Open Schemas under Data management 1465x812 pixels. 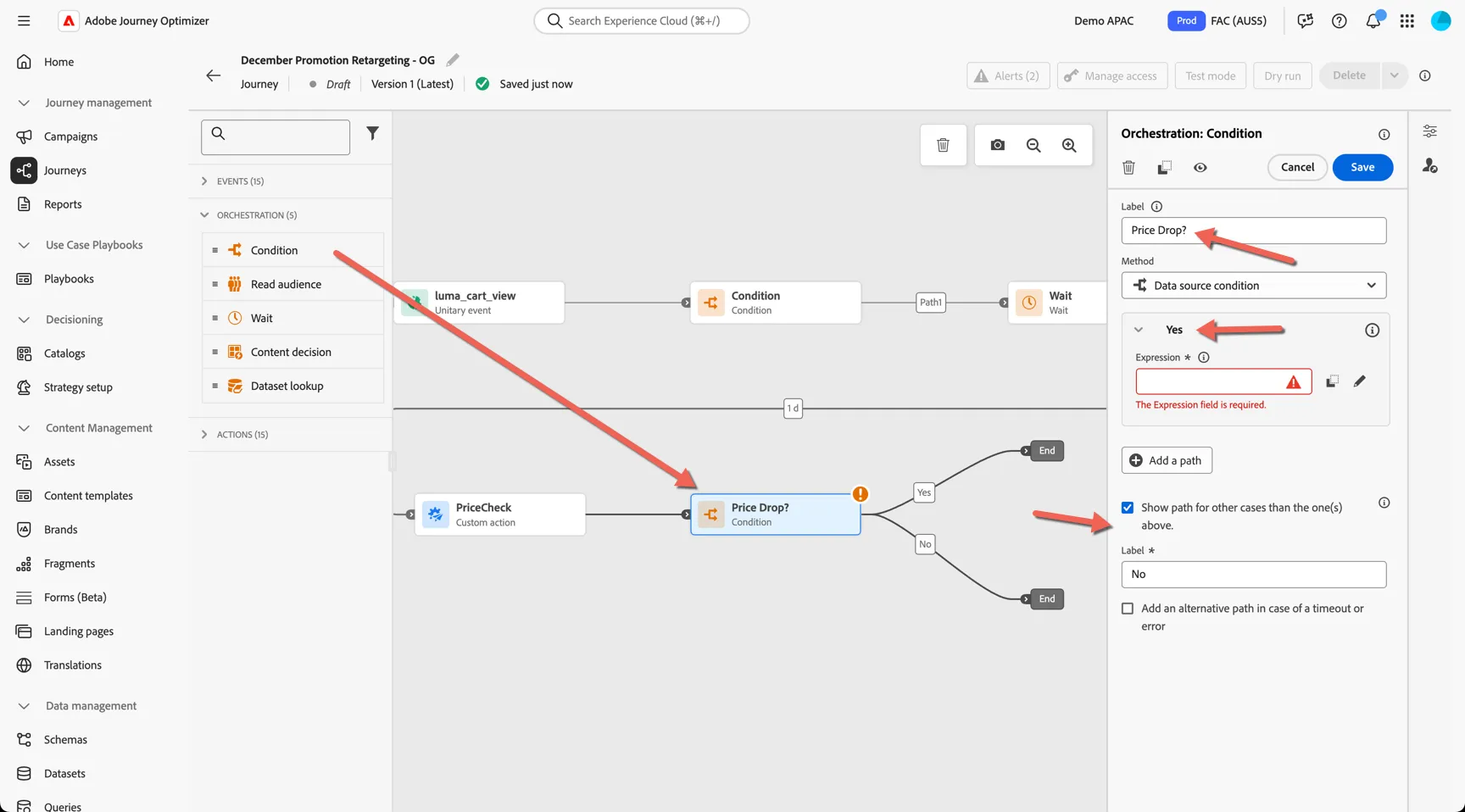pyautogui.click(x=65, y=740)
